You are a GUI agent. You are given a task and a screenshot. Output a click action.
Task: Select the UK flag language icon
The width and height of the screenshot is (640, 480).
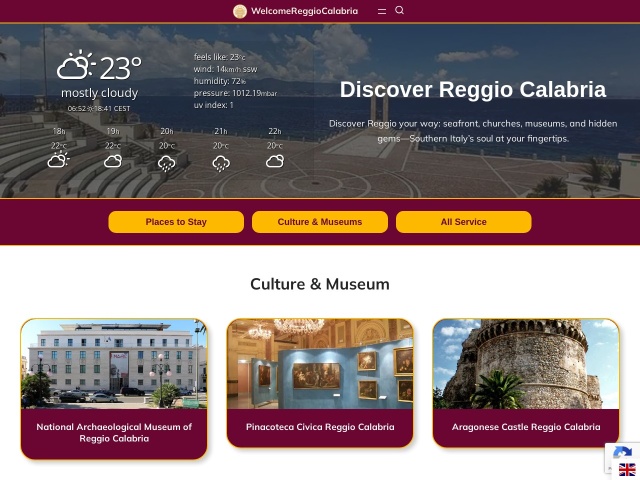627,469
